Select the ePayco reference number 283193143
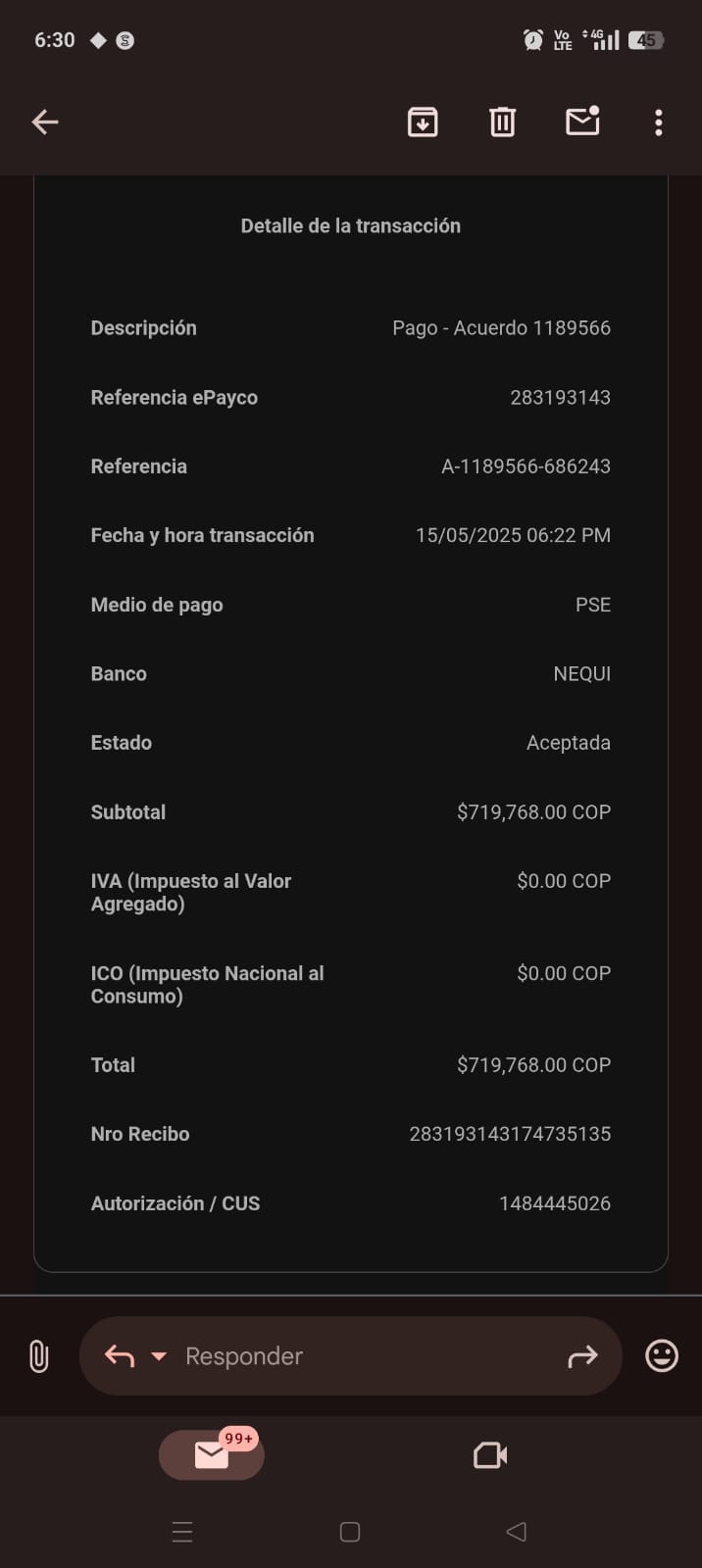Image resolution: width=702 pixels, height=1568 pixels. click(x=560, y=398)
